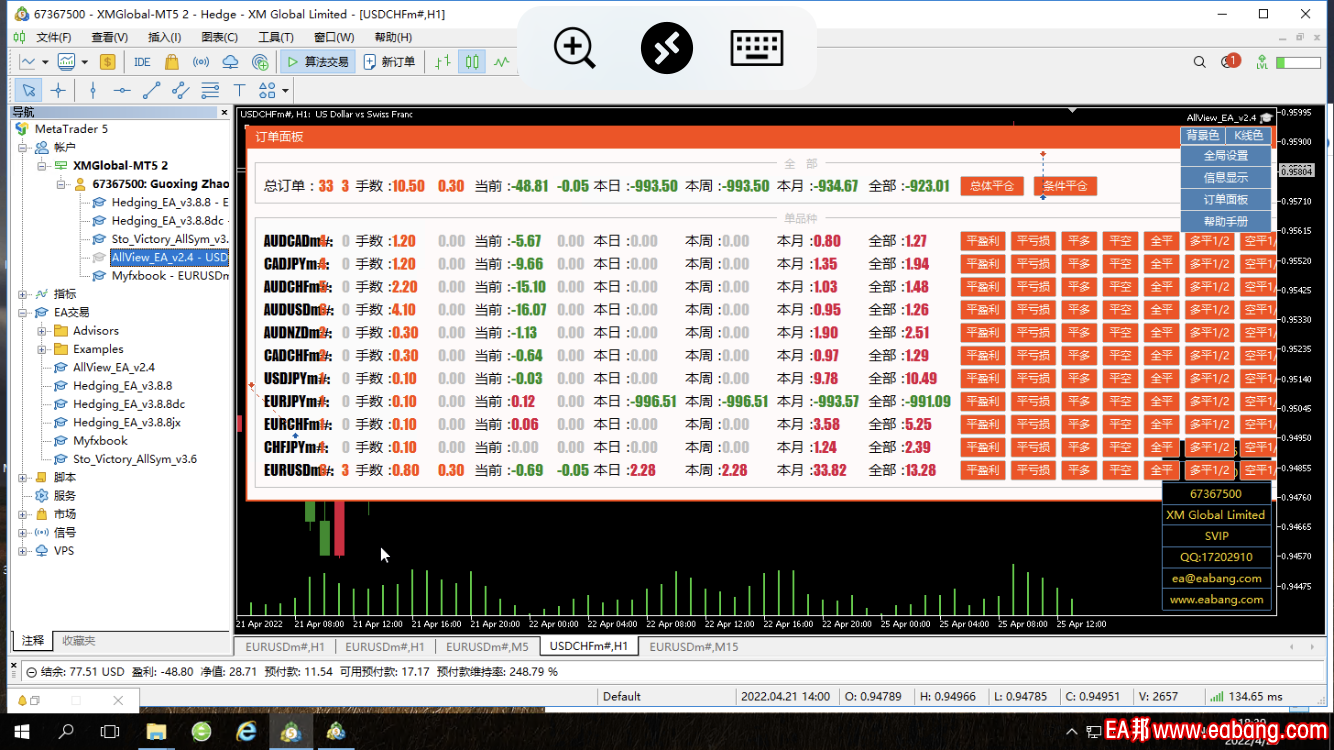This screenshot has width=1334, height=750.
Task: Select the text label tool
Action: (239, 90)
